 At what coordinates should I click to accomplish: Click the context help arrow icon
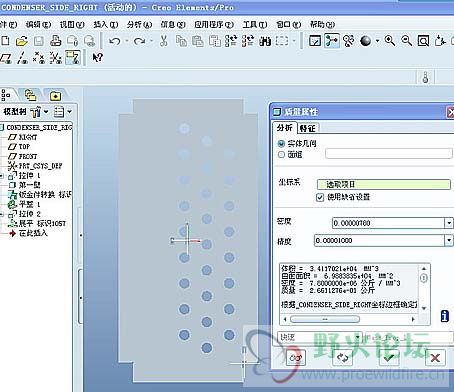point(97,58)
